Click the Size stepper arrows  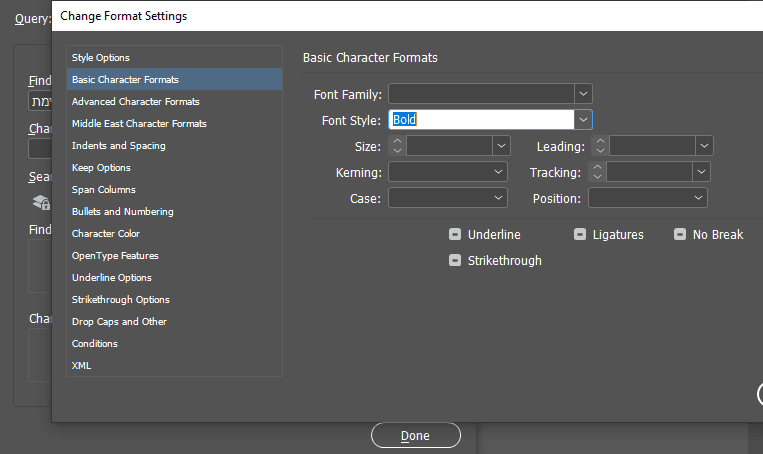point(397,146)
